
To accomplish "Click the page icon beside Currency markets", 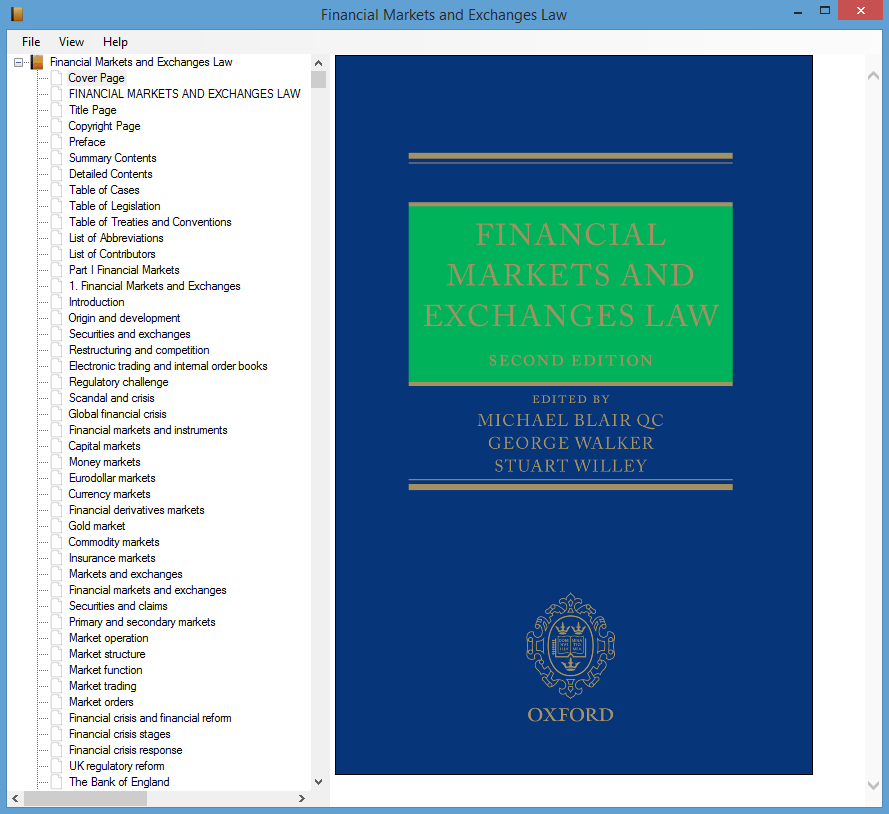I will 57,494.
